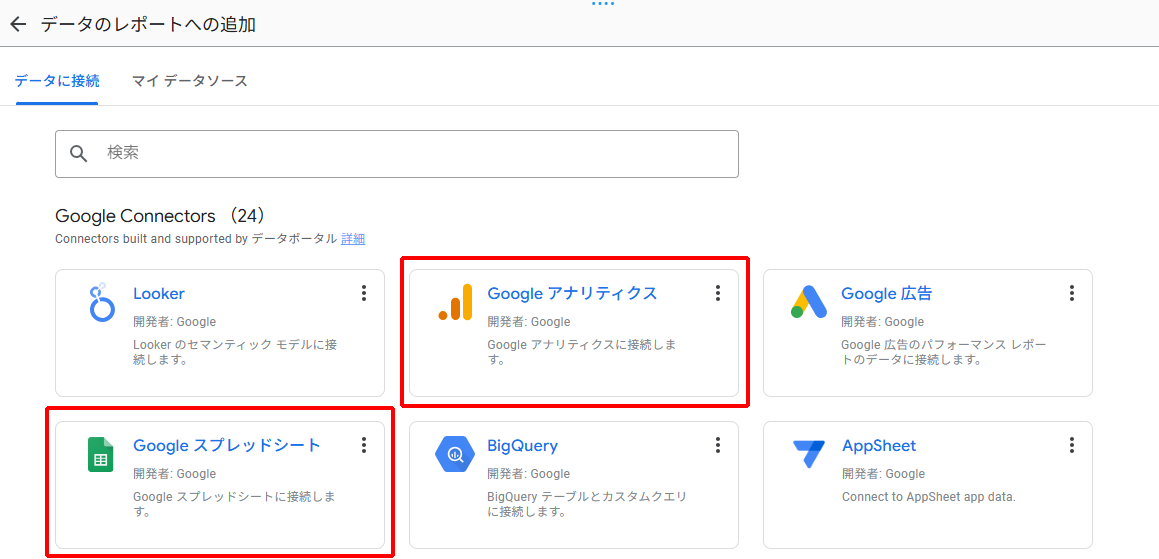The height and width of the screenshot is (559, 1159).
Task: Click the Google 広告 logo icon
Action: pyautogui.click(x=809, y=302)
